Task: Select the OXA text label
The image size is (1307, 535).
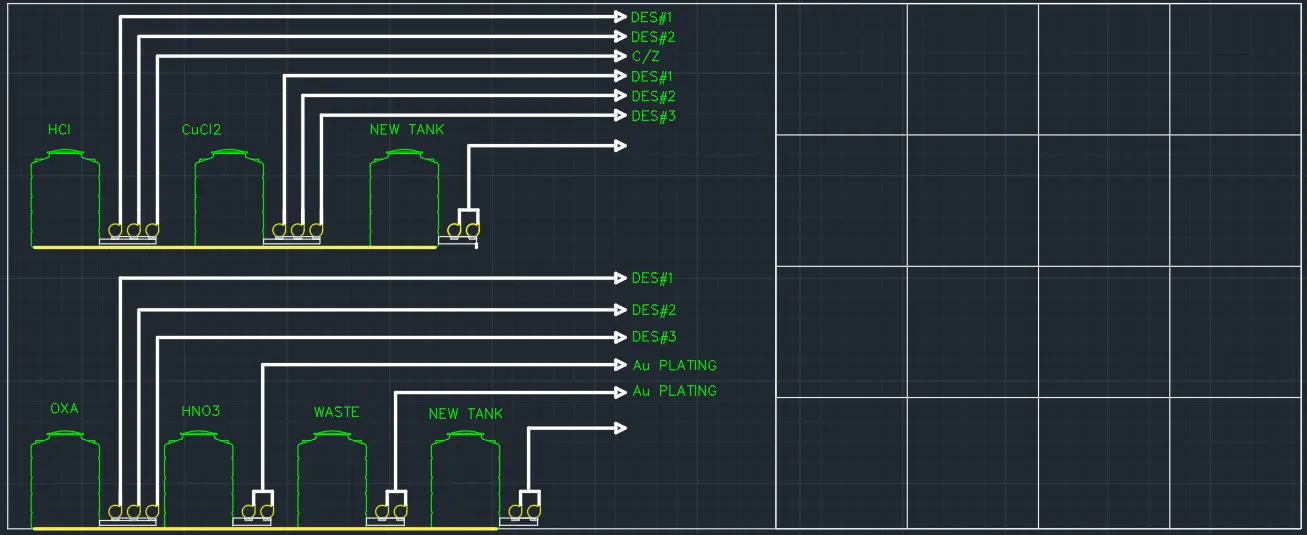Action: pos(64,409)
